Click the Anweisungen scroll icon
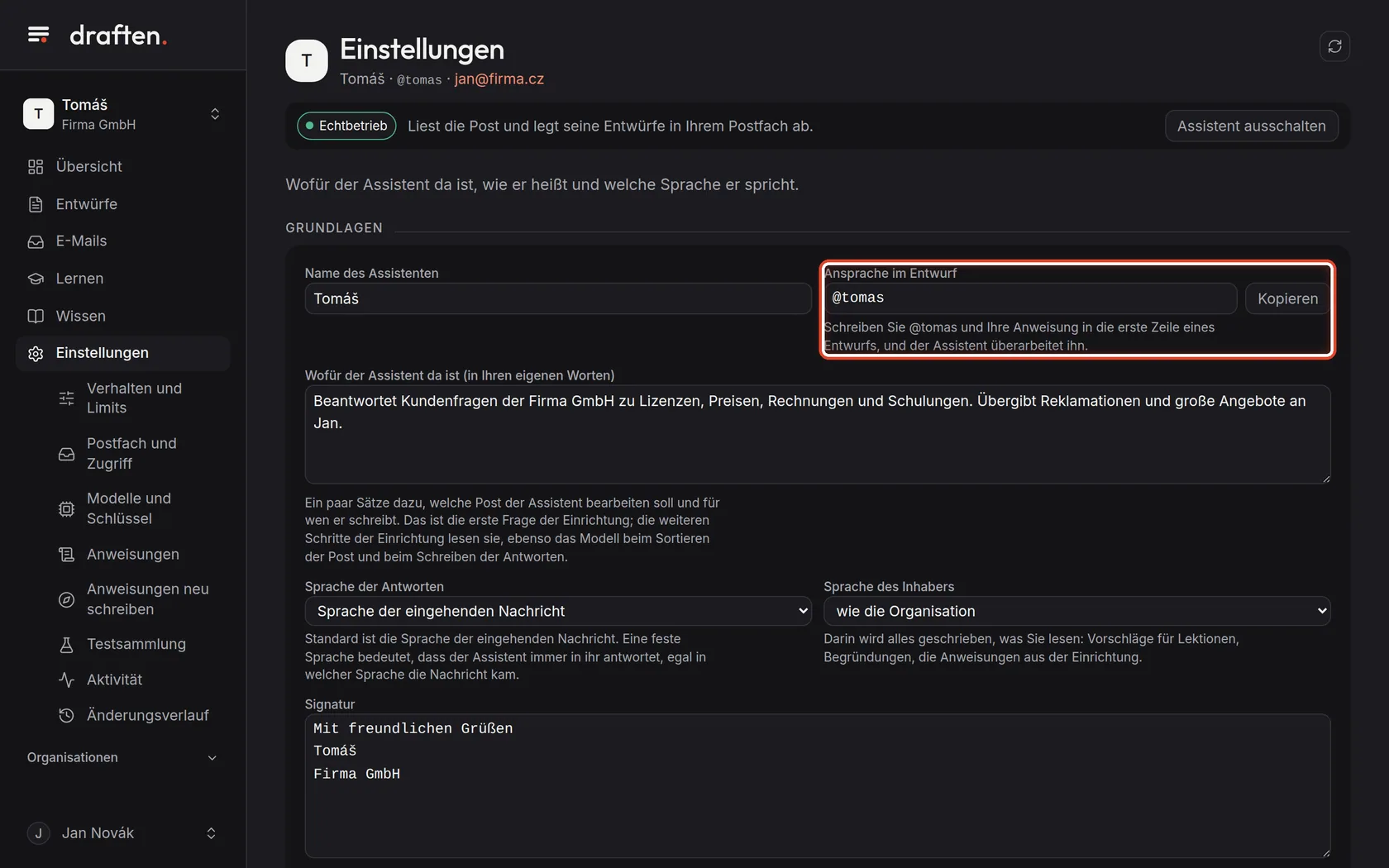The height and width of the screenshot is (868, 1389). pyautogui.click(x=67, y=555)
